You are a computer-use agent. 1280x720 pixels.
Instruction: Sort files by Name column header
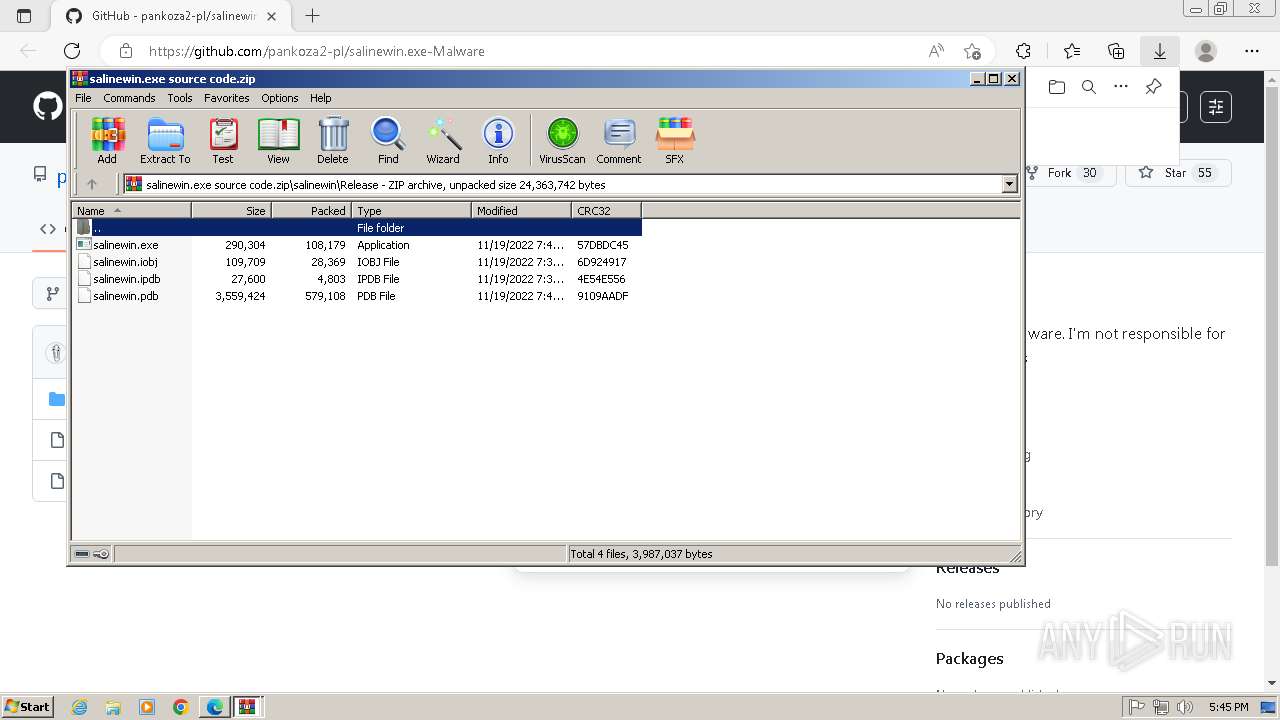(131, 210)
